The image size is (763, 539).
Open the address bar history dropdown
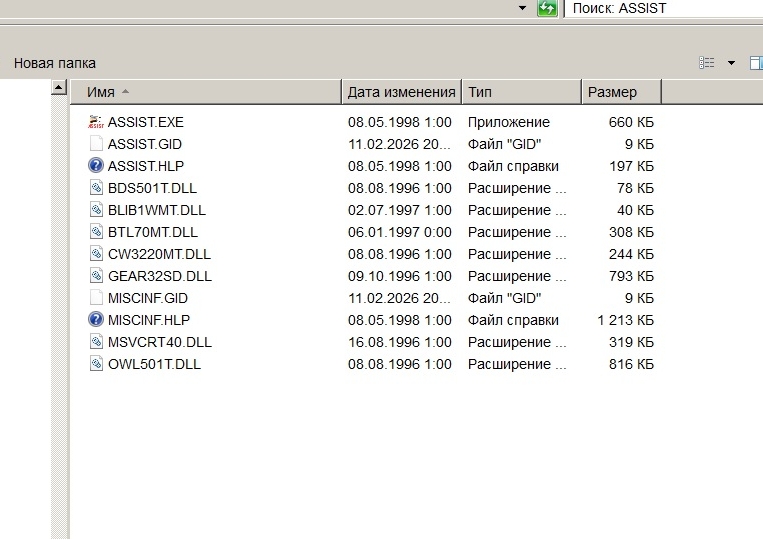tap(522, 8)
